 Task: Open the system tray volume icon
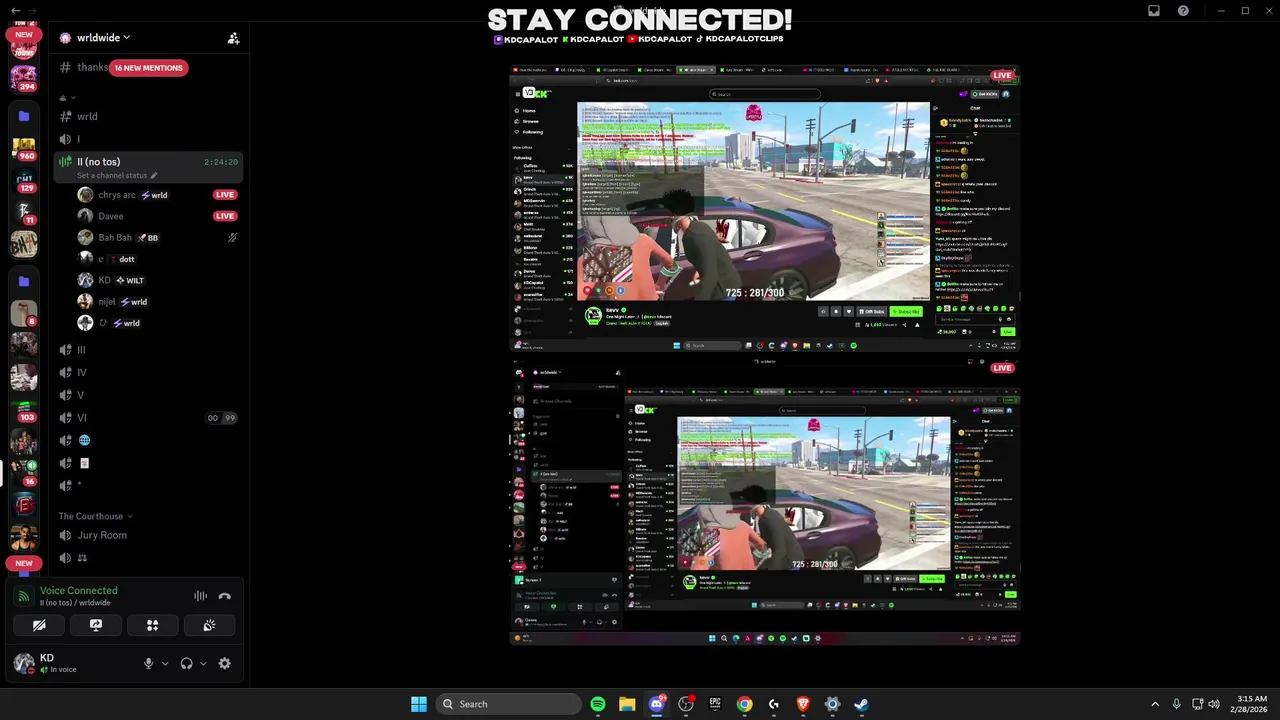1214,704
